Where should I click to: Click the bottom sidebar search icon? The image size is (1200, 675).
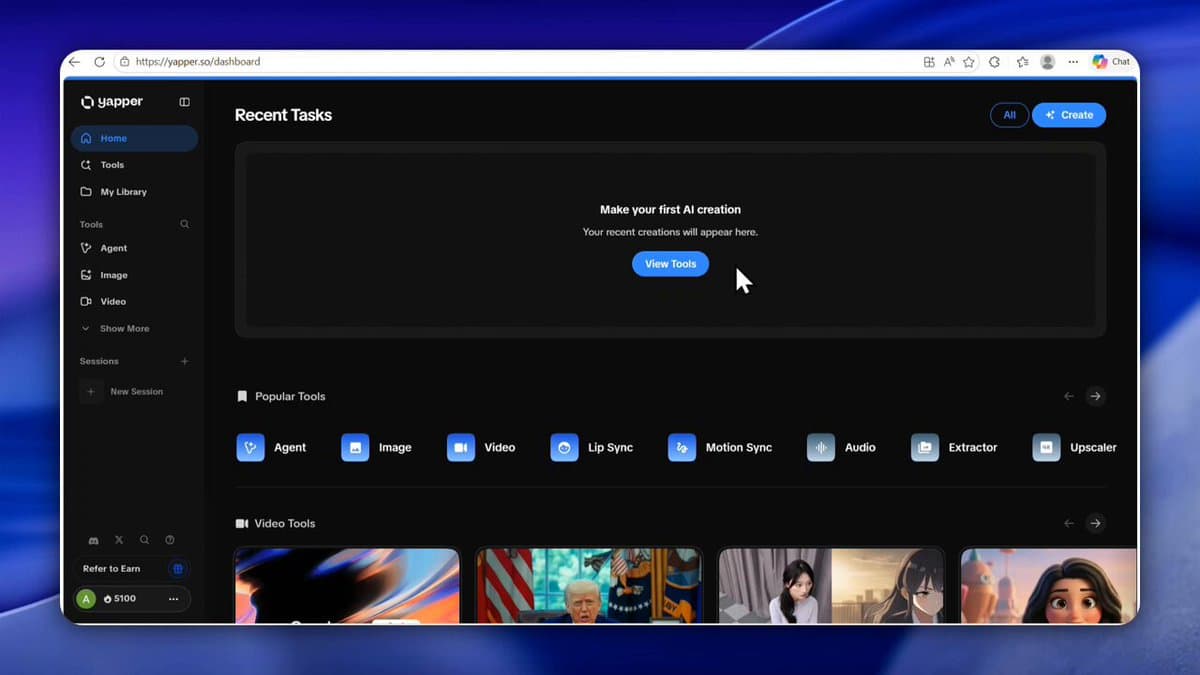click(144, 540)
